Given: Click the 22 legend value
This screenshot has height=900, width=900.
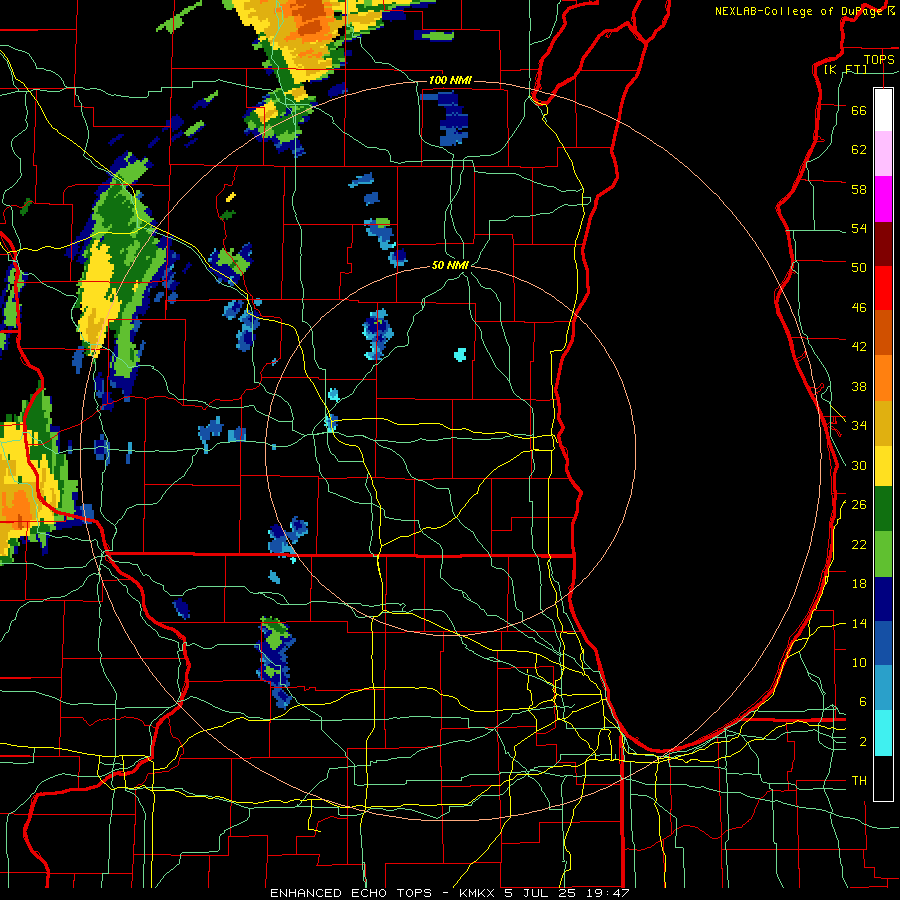Looking at the screenshot, I should click(x=859, y=544).
